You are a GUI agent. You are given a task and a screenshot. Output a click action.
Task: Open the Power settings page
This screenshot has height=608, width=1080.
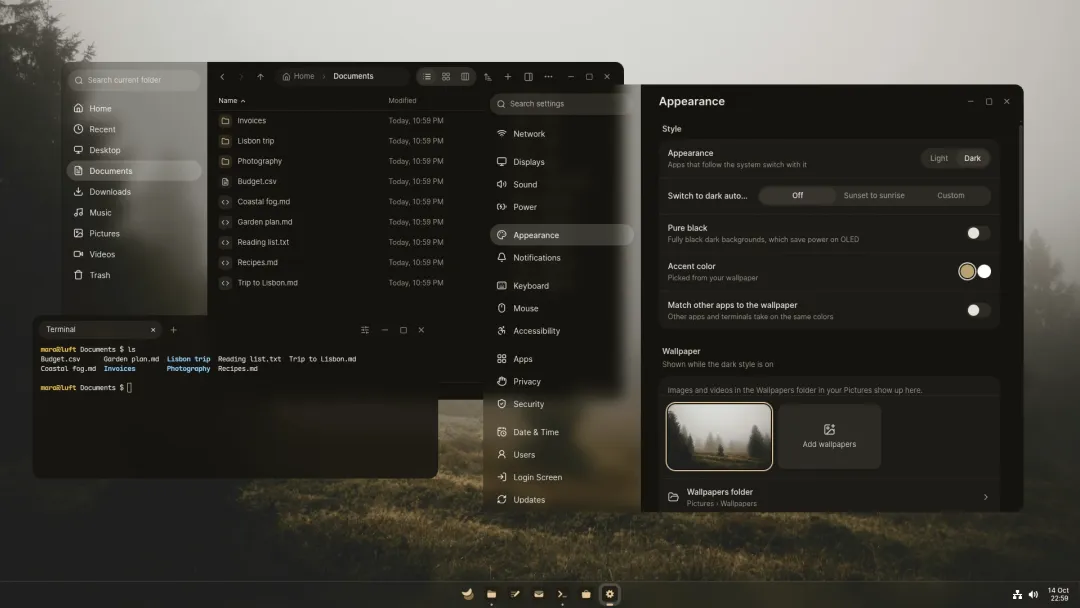[x=561, y=207]
